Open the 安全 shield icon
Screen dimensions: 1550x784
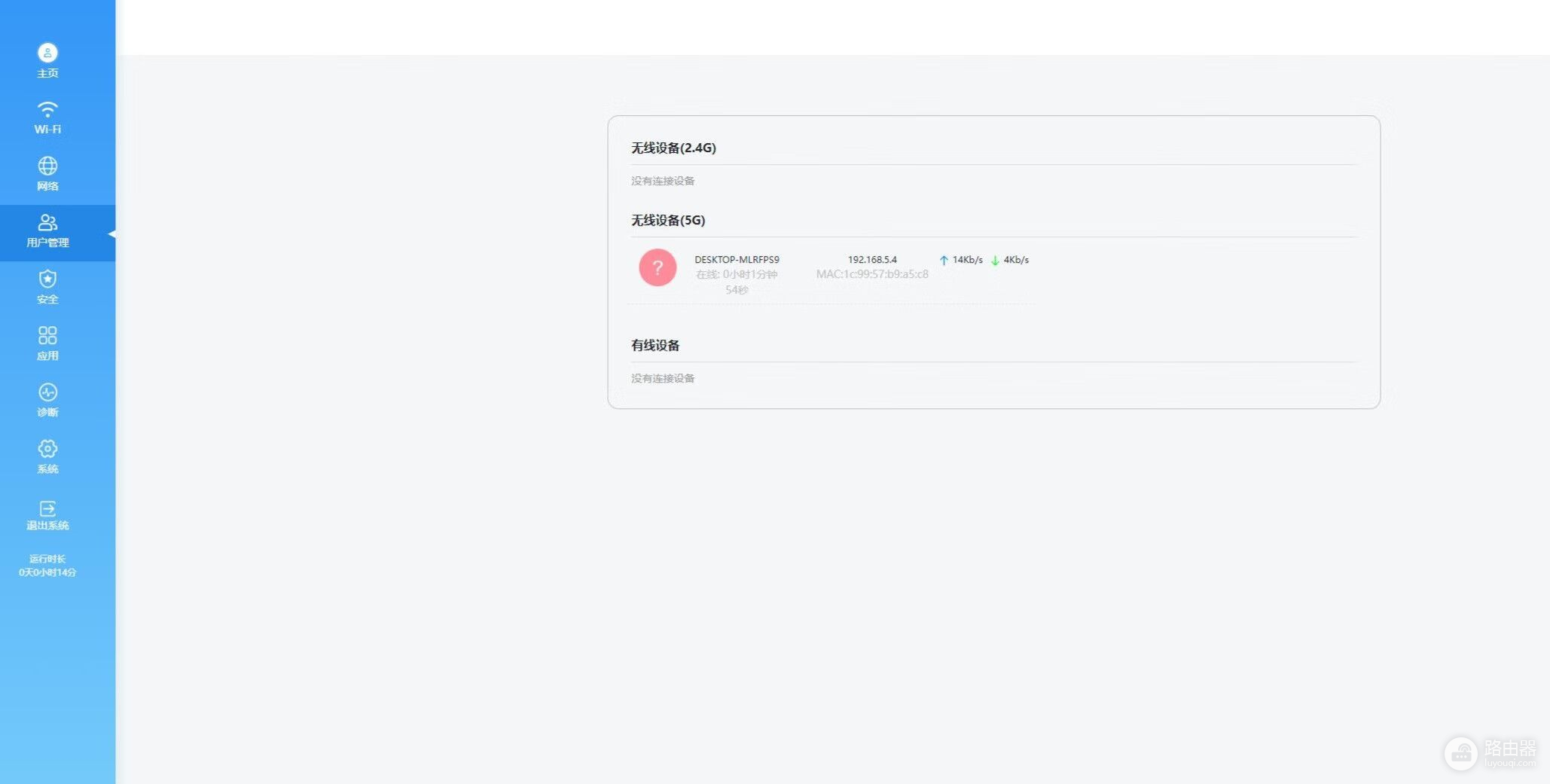click(x=47, y=279)
